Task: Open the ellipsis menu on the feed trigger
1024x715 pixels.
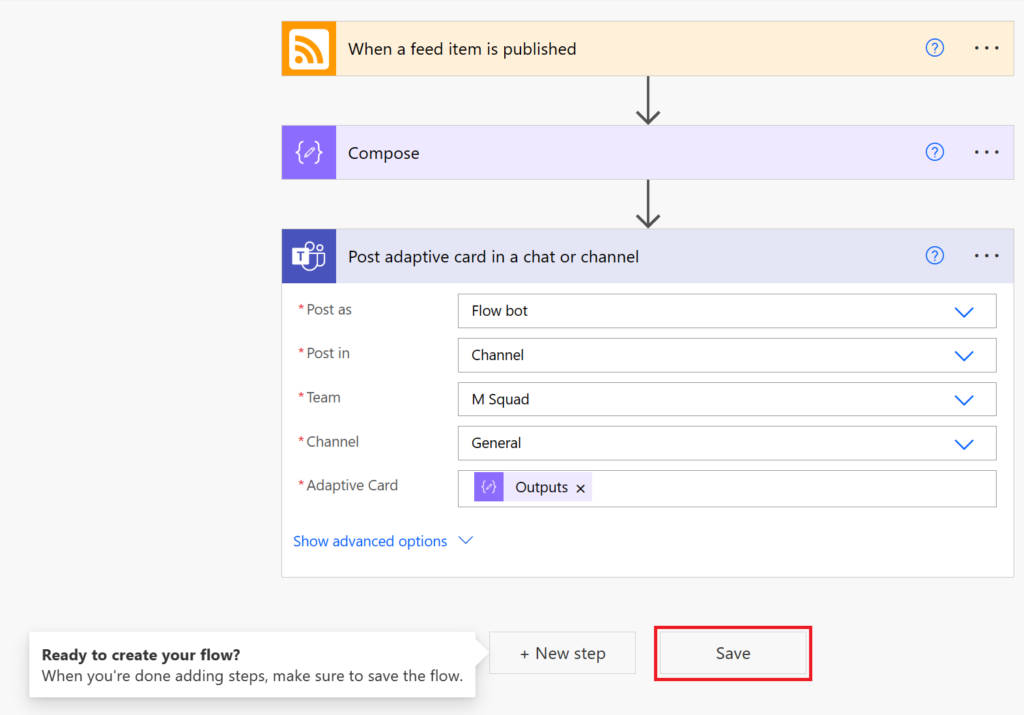Action: coord(986,48)
